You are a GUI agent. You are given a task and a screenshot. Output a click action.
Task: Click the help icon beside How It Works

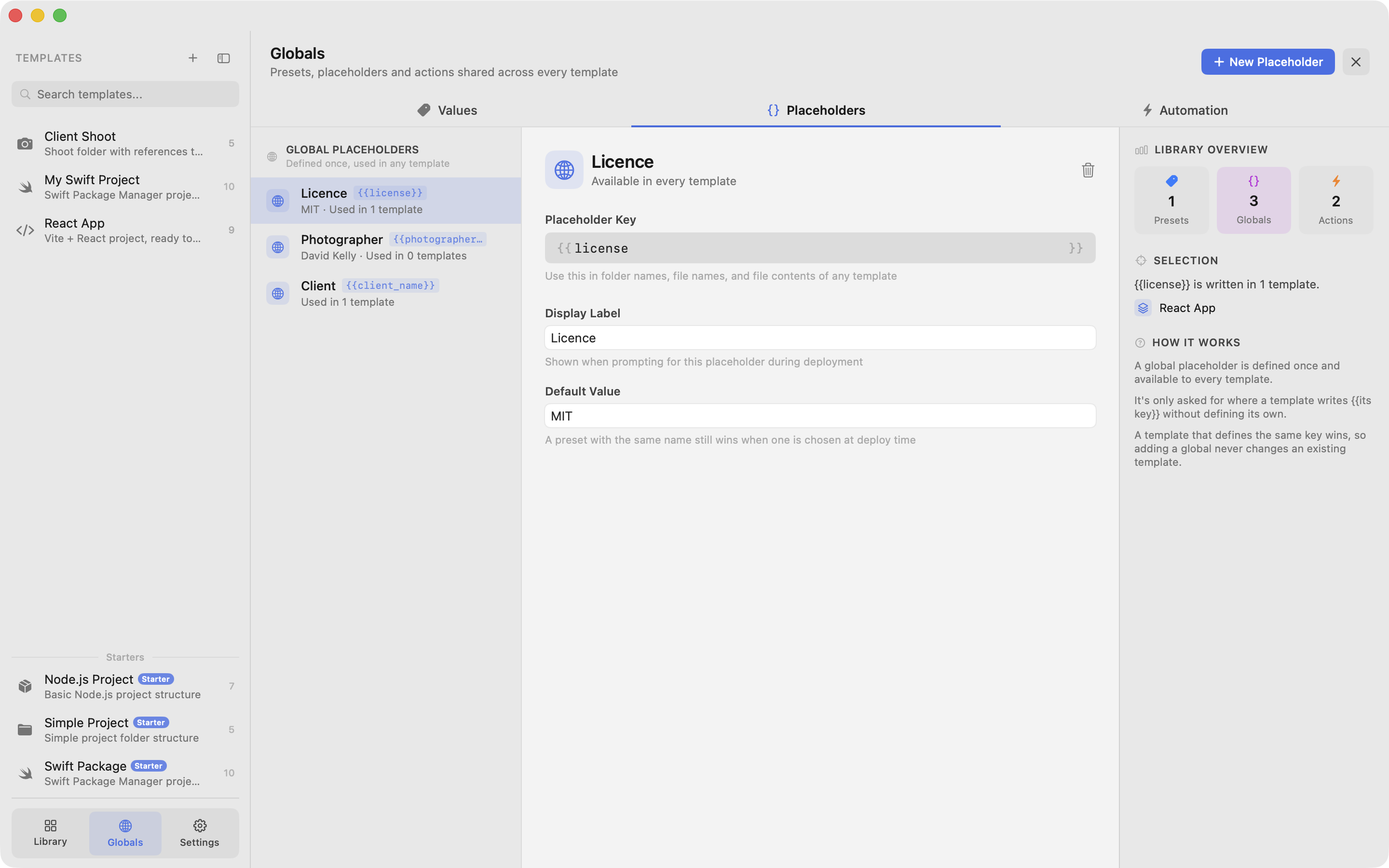click(x=1140, y=343)
